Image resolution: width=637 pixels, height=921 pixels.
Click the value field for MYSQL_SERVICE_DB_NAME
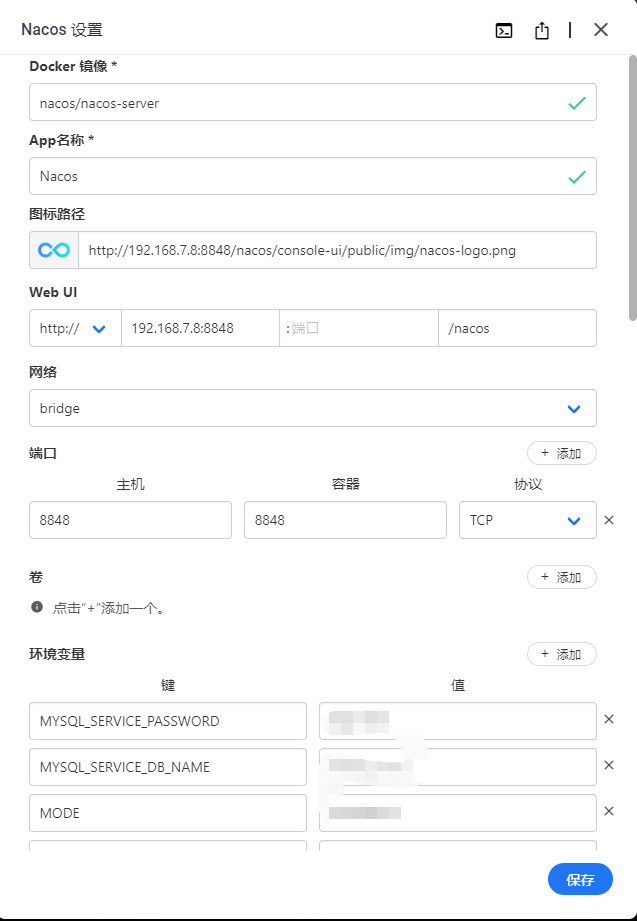(458, 767)
